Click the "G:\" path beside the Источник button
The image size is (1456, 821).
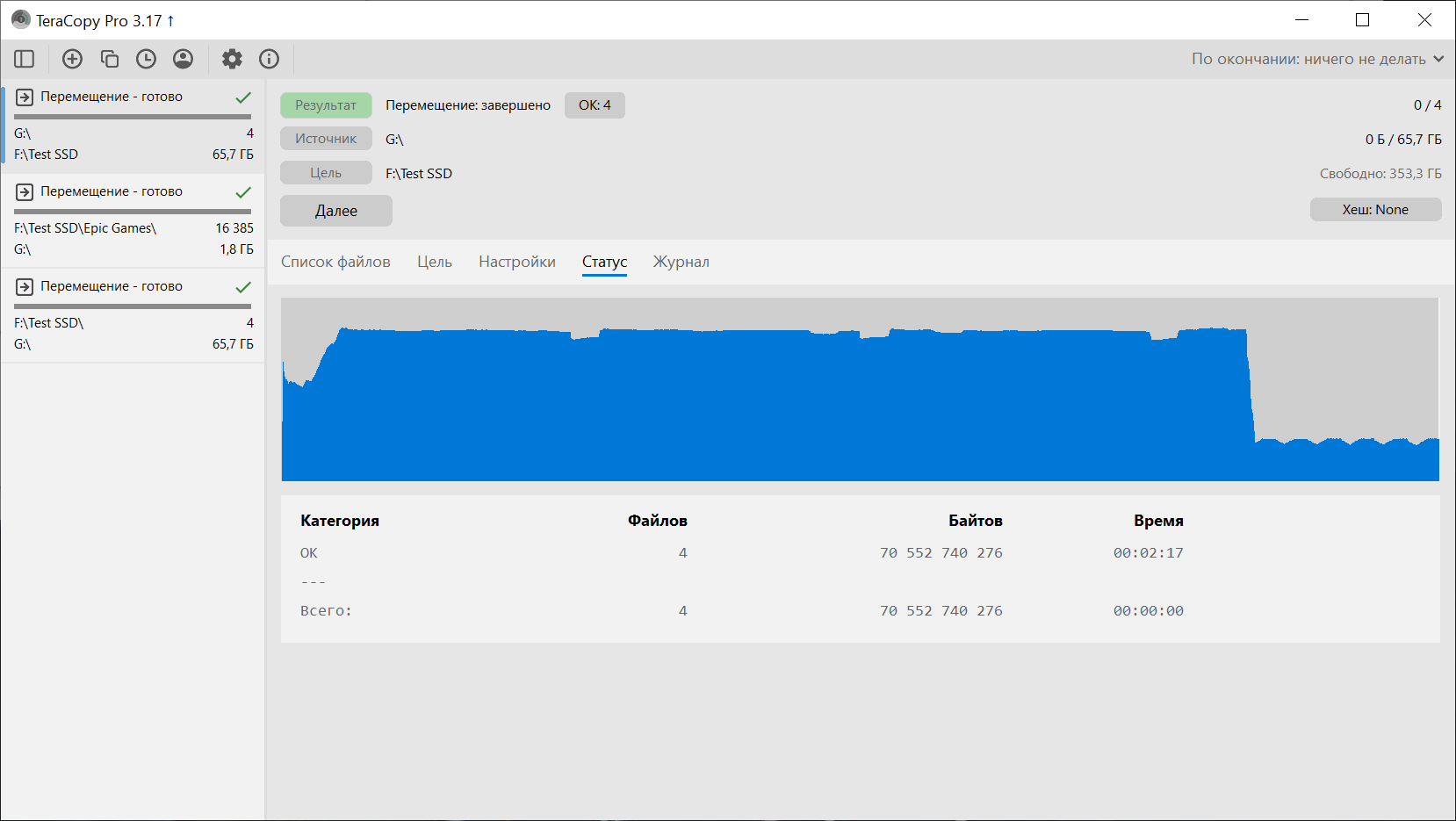394,140
